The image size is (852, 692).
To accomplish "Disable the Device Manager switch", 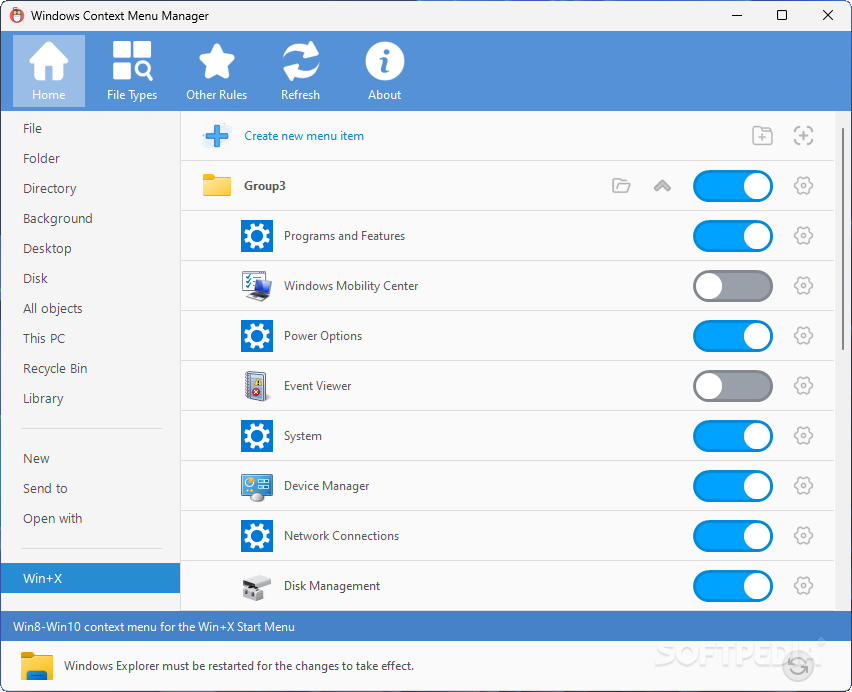I will [x=732, y=486].
